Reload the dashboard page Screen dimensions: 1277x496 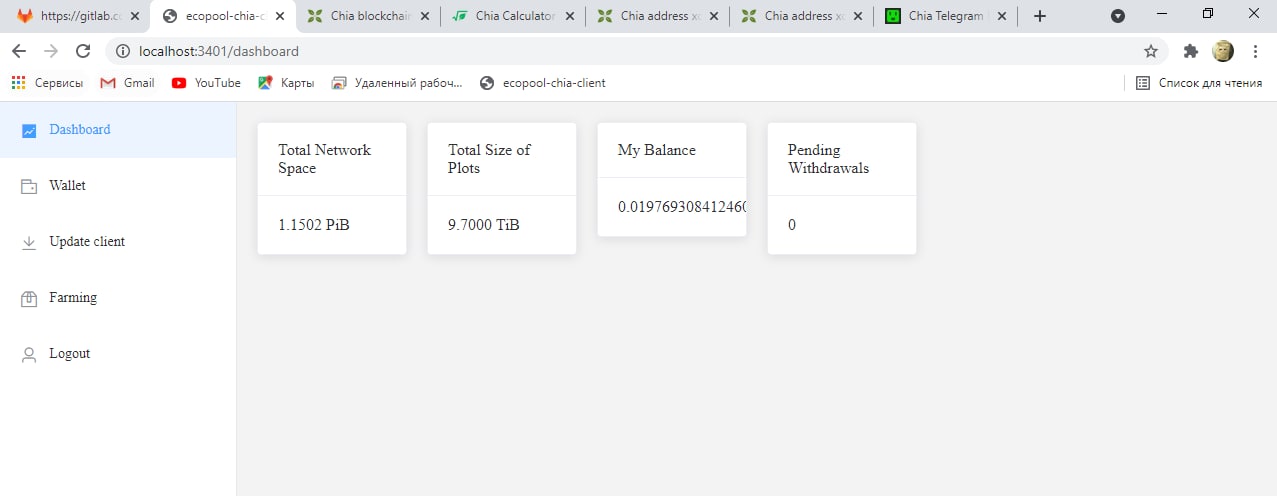(83, 51)
